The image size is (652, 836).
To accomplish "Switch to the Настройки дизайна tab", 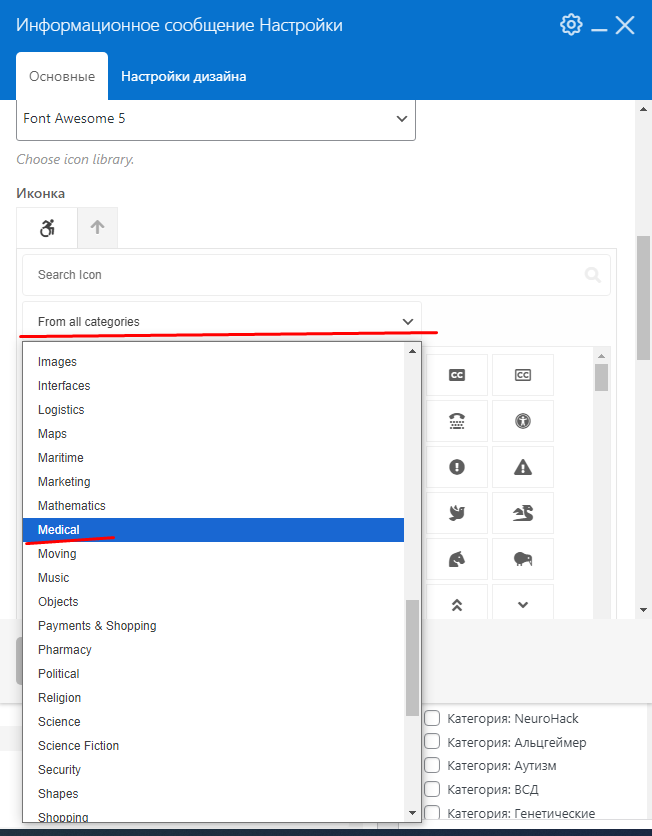I will click(x=184, y=77).
